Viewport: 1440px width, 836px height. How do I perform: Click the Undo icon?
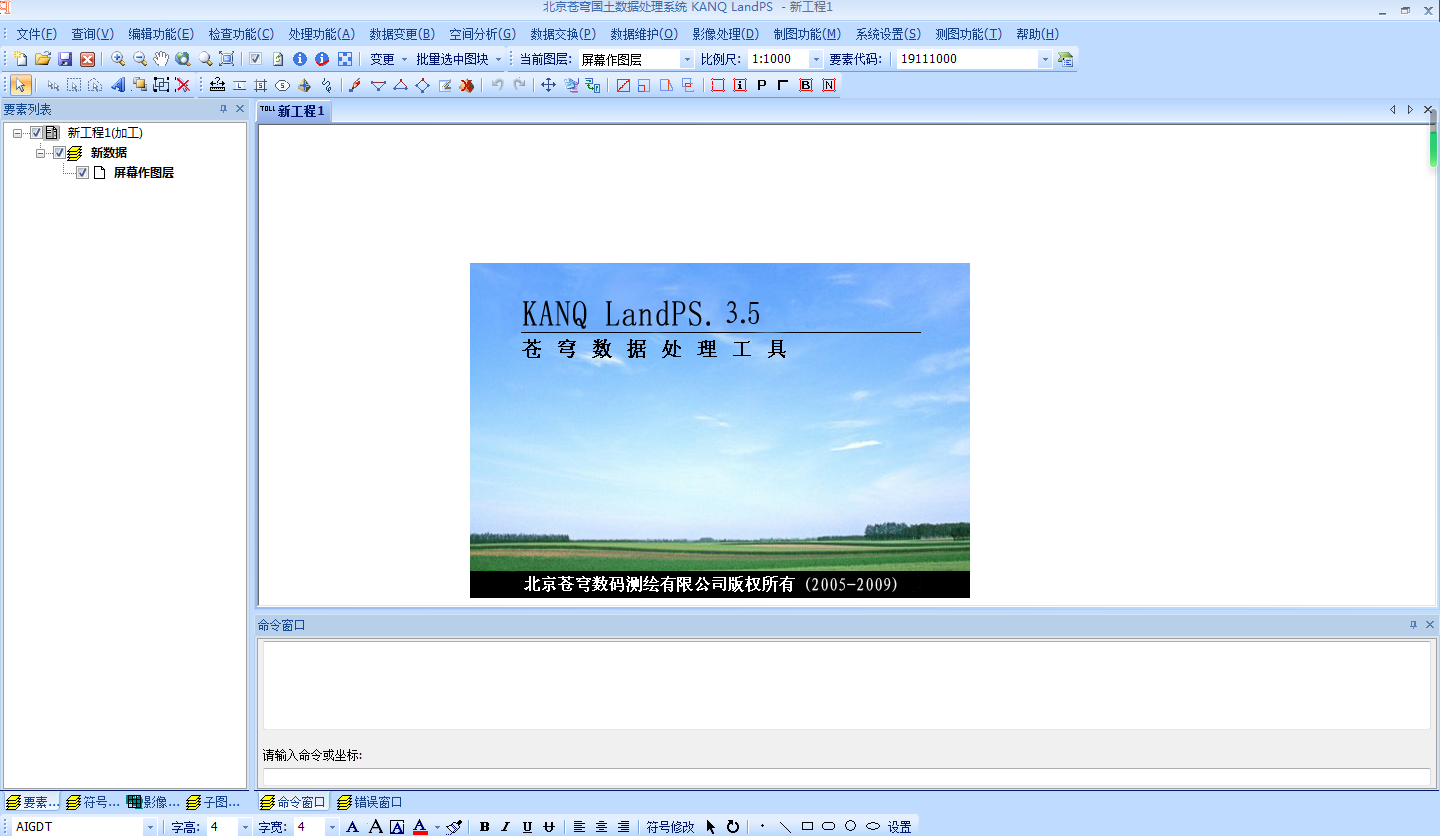pyautogui.click(x=497, y=85)
